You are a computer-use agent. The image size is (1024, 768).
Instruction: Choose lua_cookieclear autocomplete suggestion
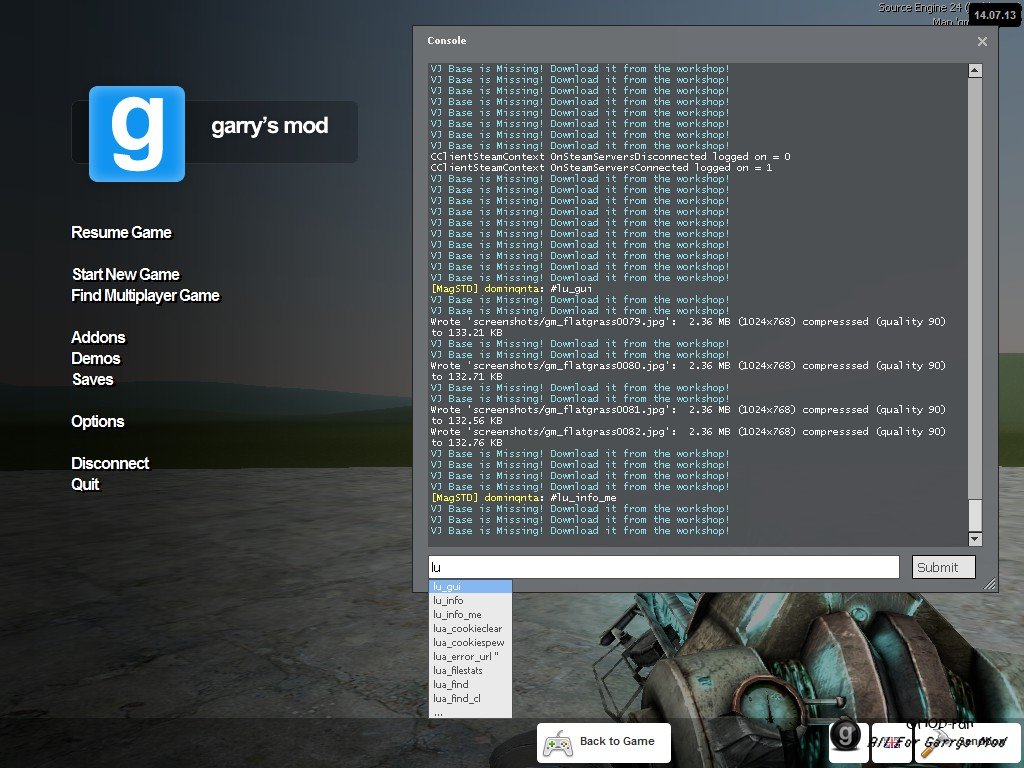click(470, 628)
